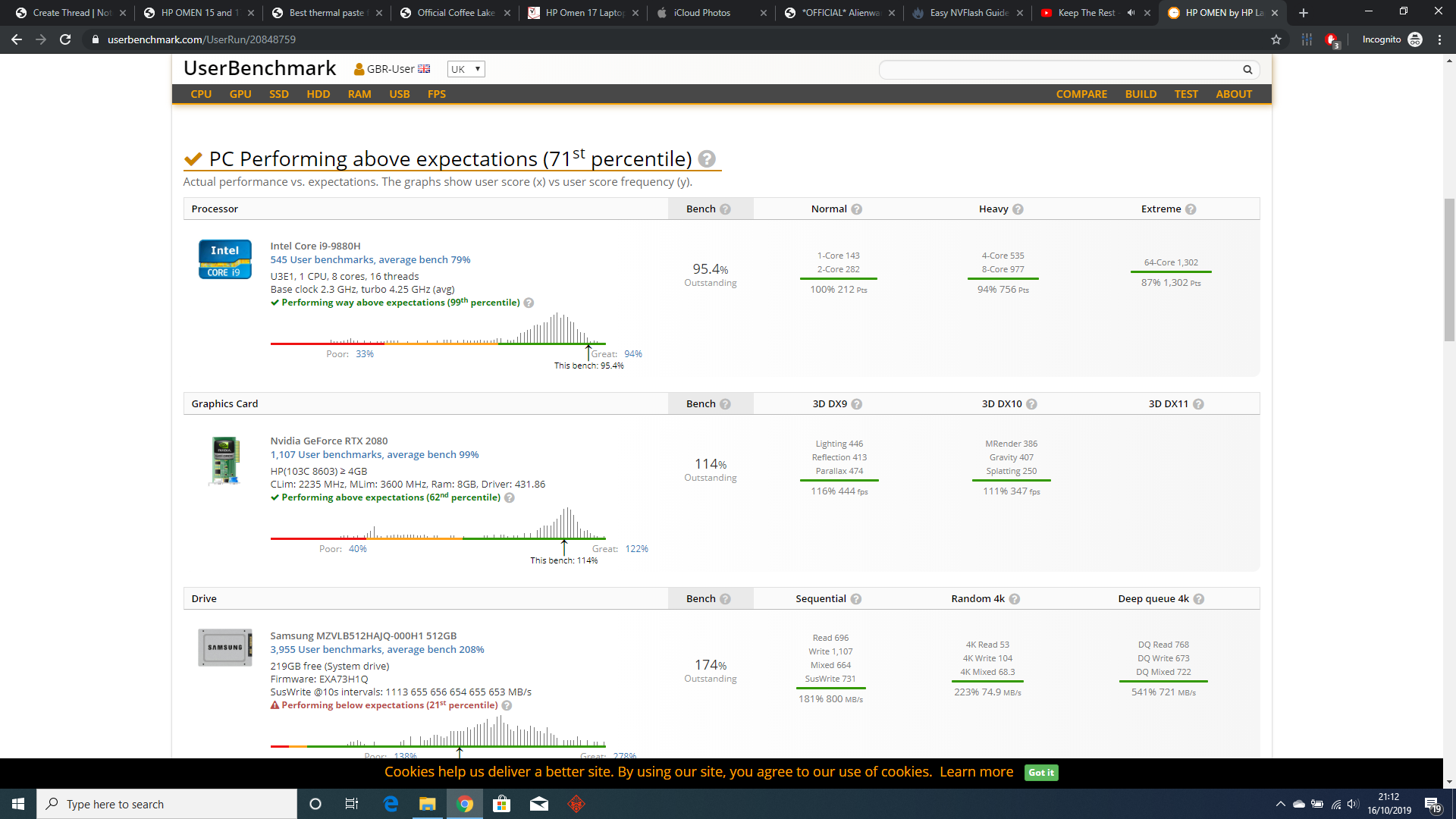This screenshot has width=1456, height=819.
Task: Open the Windows Start menu
Action: click(x=18, y=804)
